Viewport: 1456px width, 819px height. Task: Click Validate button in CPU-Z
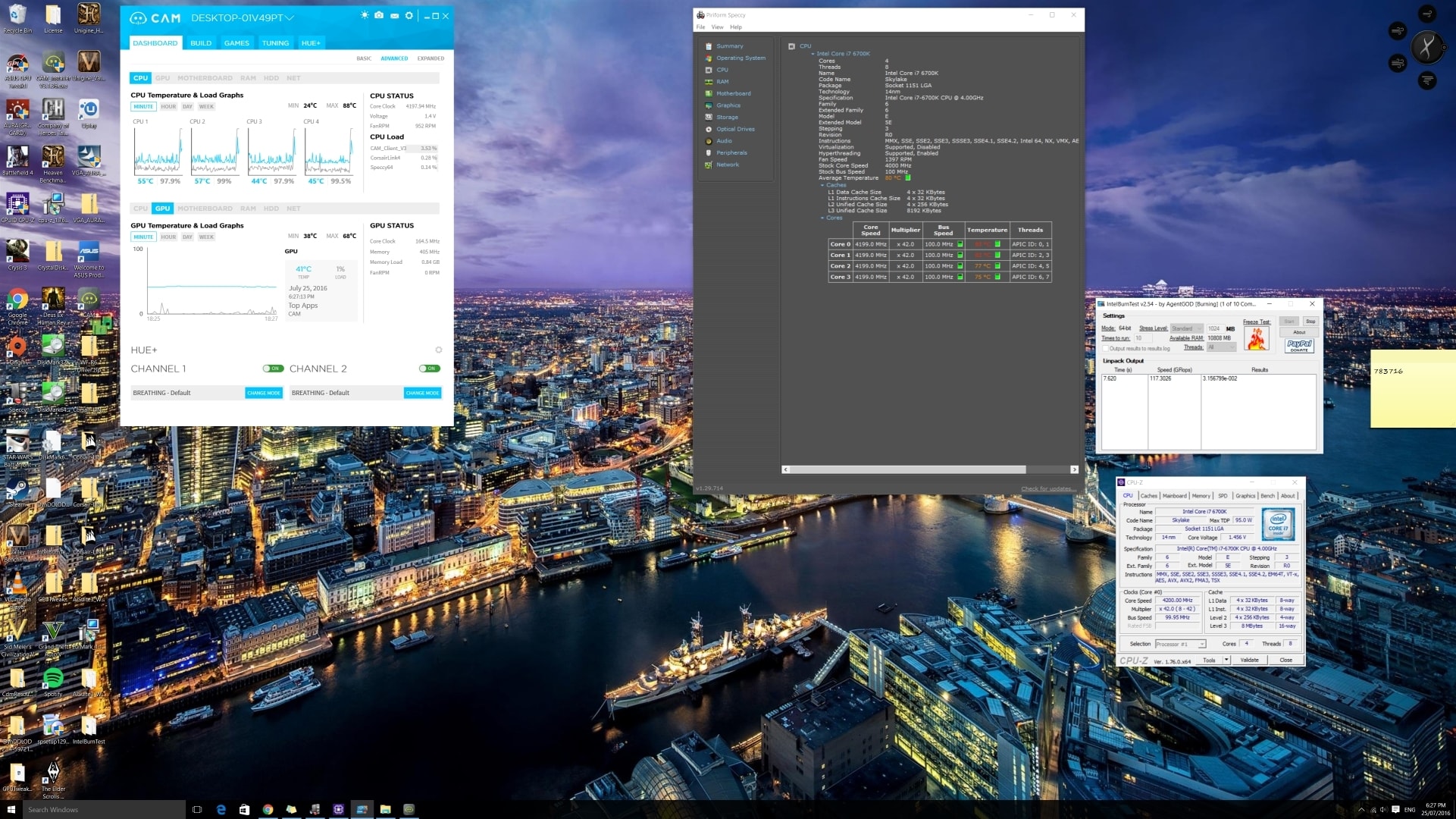(x=1249, y=660)
